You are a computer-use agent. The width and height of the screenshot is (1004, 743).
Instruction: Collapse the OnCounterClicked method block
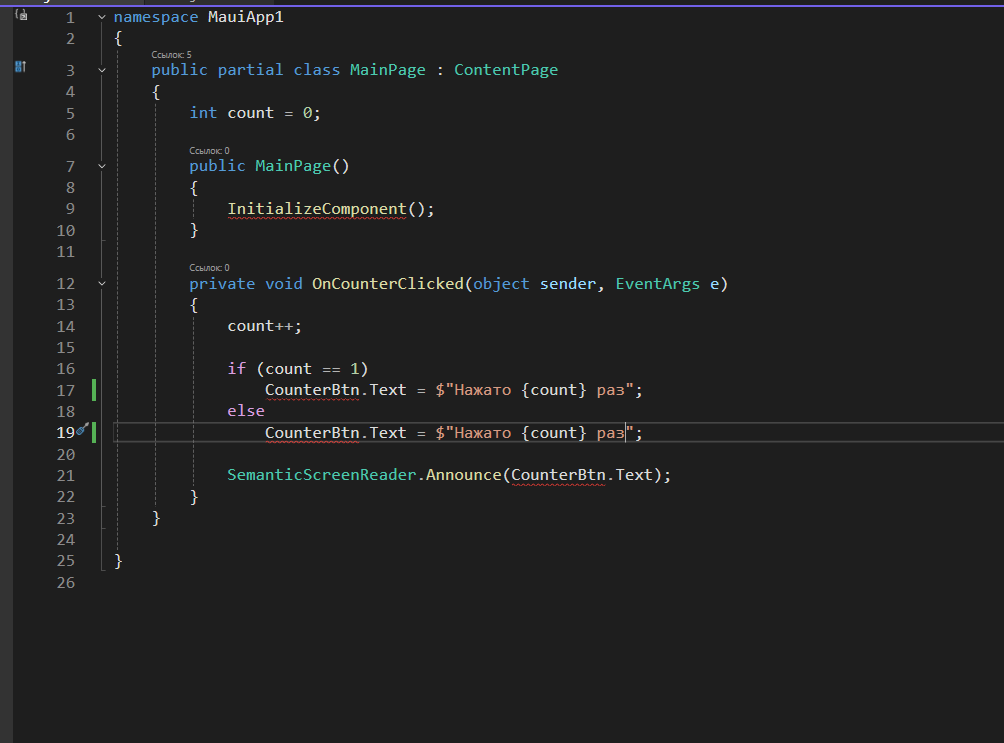[x=102, y=283]
